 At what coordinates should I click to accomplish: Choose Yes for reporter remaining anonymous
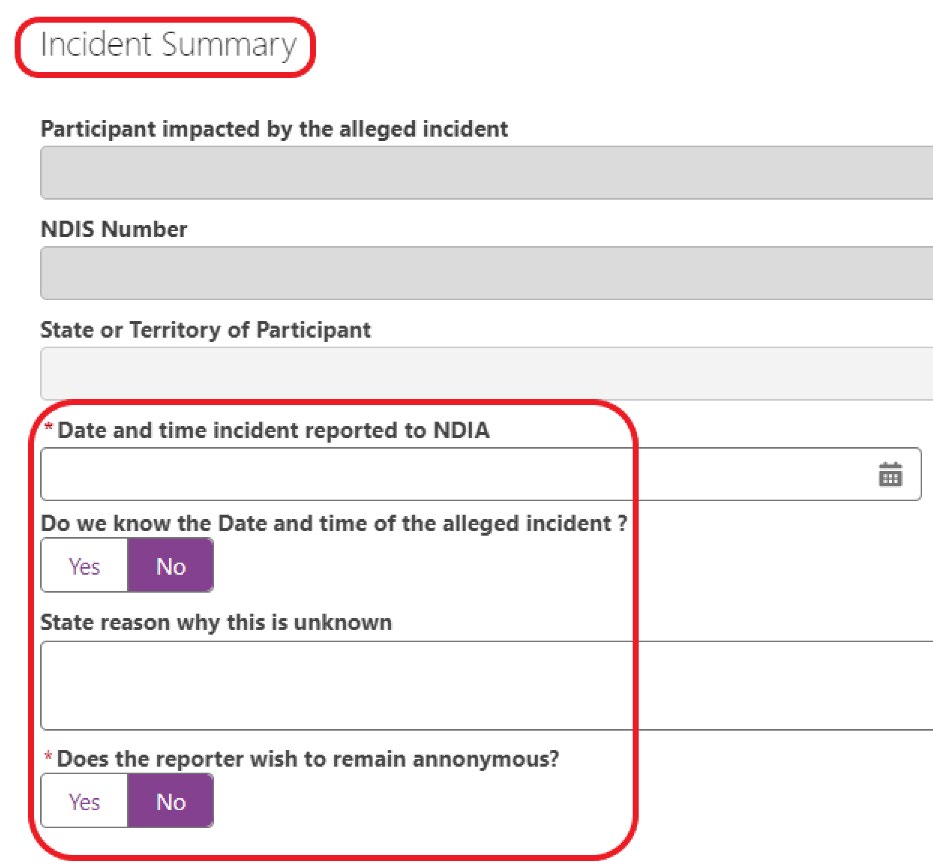(x=84, y=801)
